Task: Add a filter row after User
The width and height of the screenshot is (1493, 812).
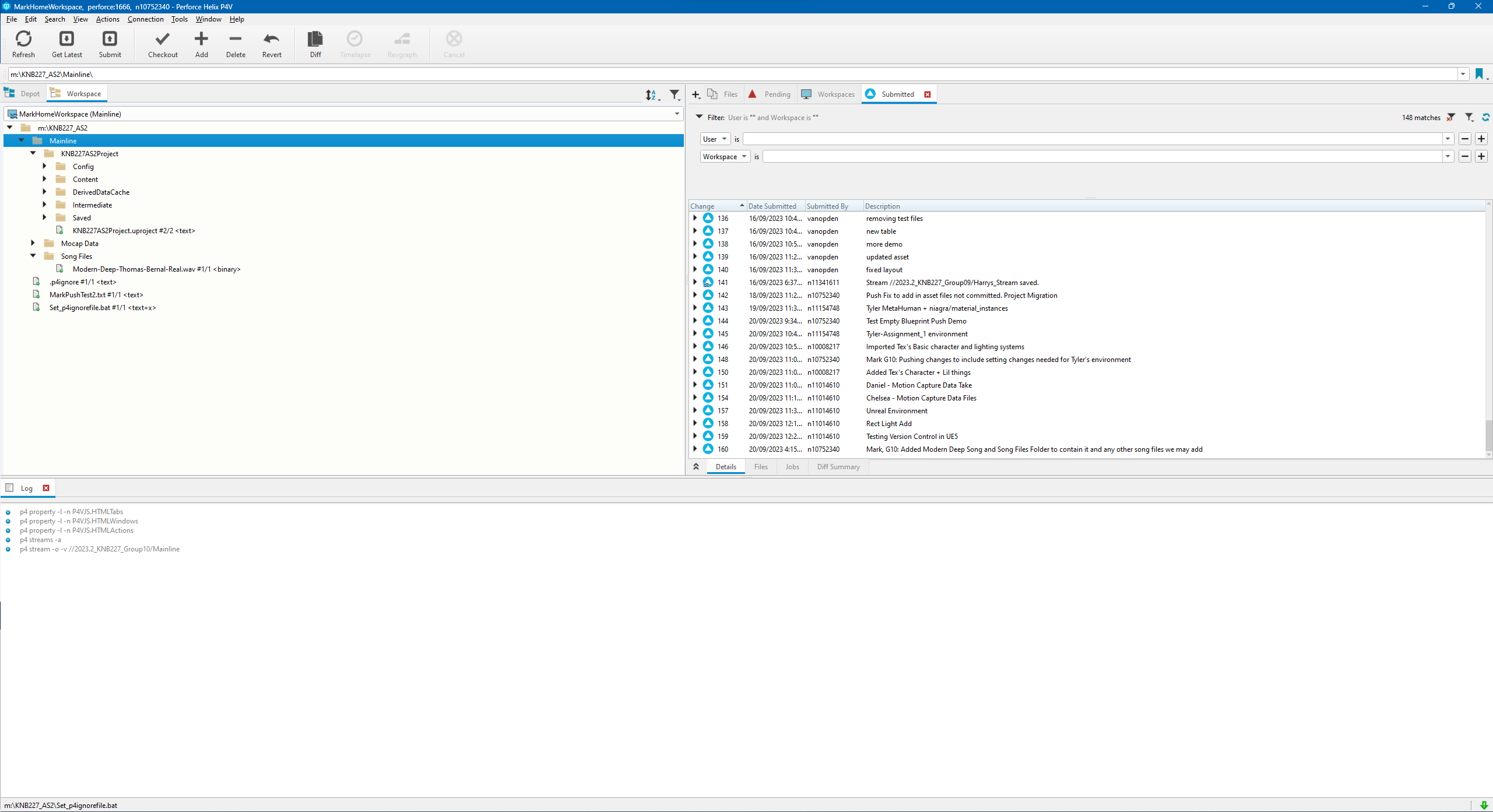Action: 1481,139
